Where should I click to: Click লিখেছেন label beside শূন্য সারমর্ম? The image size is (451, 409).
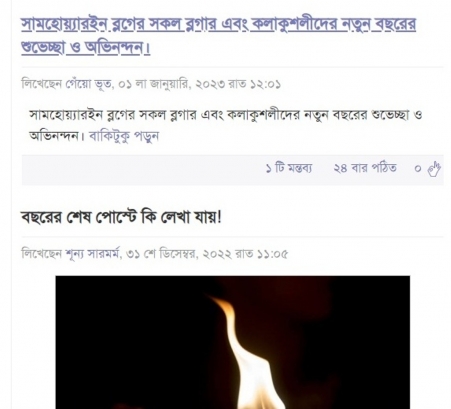(x=42, y=254)
